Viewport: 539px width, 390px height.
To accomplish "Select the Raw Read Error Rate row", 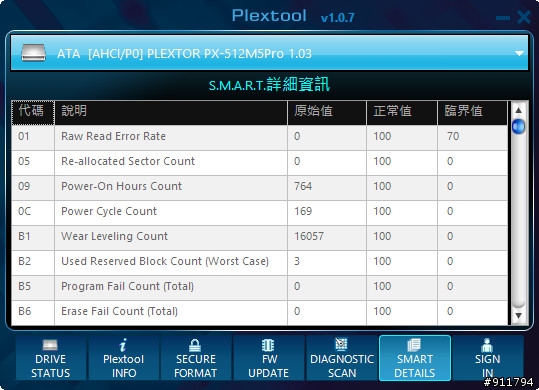I will tap(260, 137).
